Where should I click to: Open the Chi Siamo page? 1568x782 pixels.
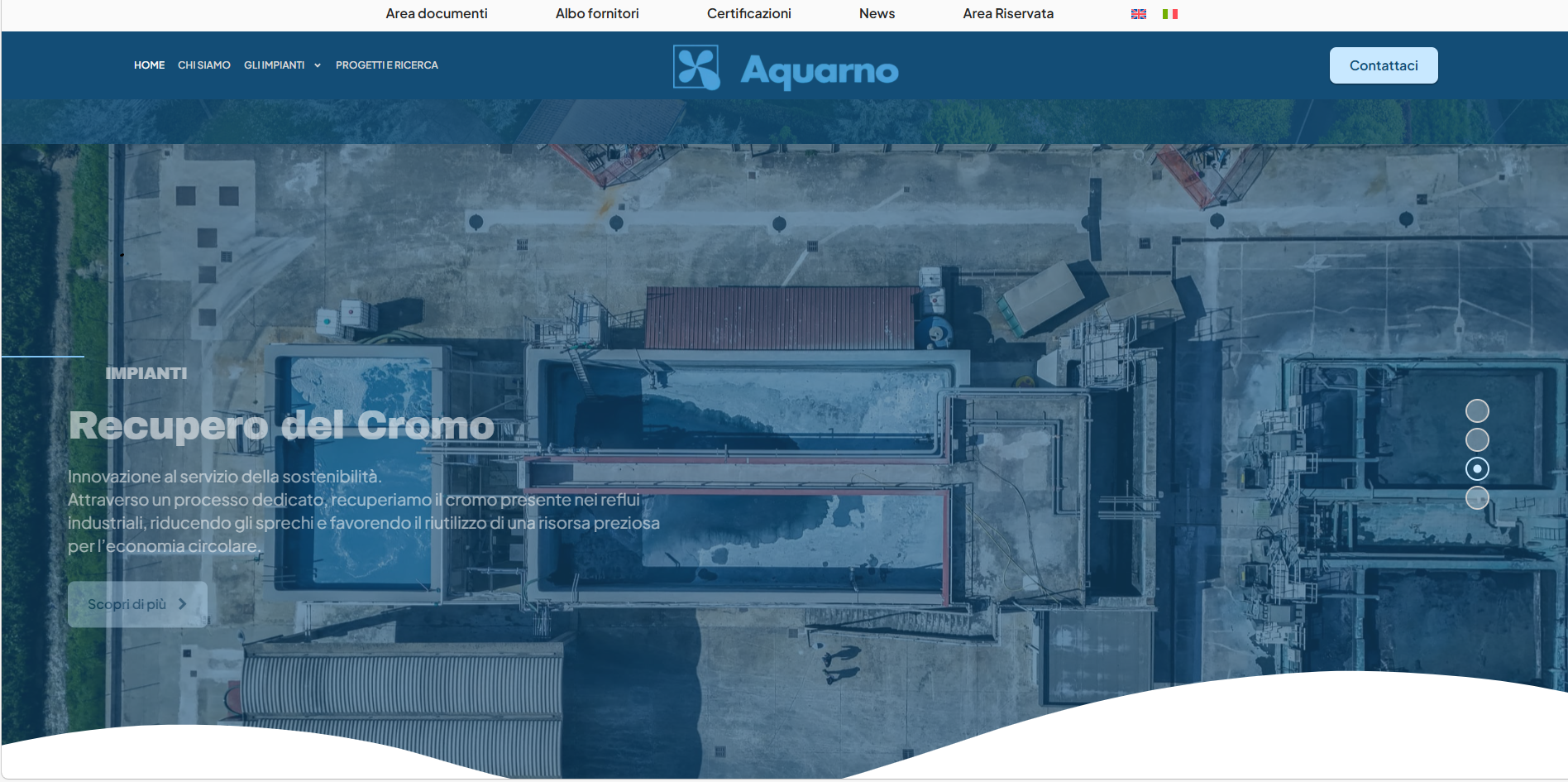click(204, 65)
